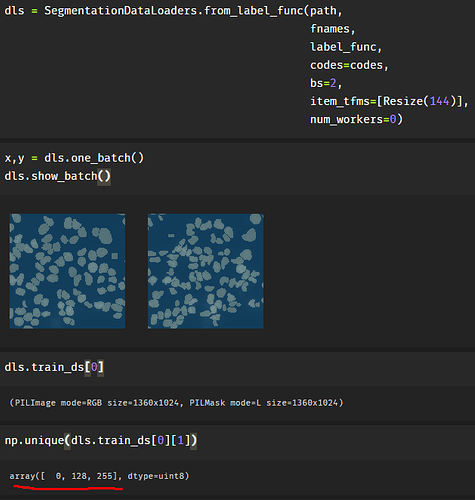Screen dimensions: 475x500
Task: Click the np.unique(dls.train_ds[0][1]) code line
Action: 101,440
